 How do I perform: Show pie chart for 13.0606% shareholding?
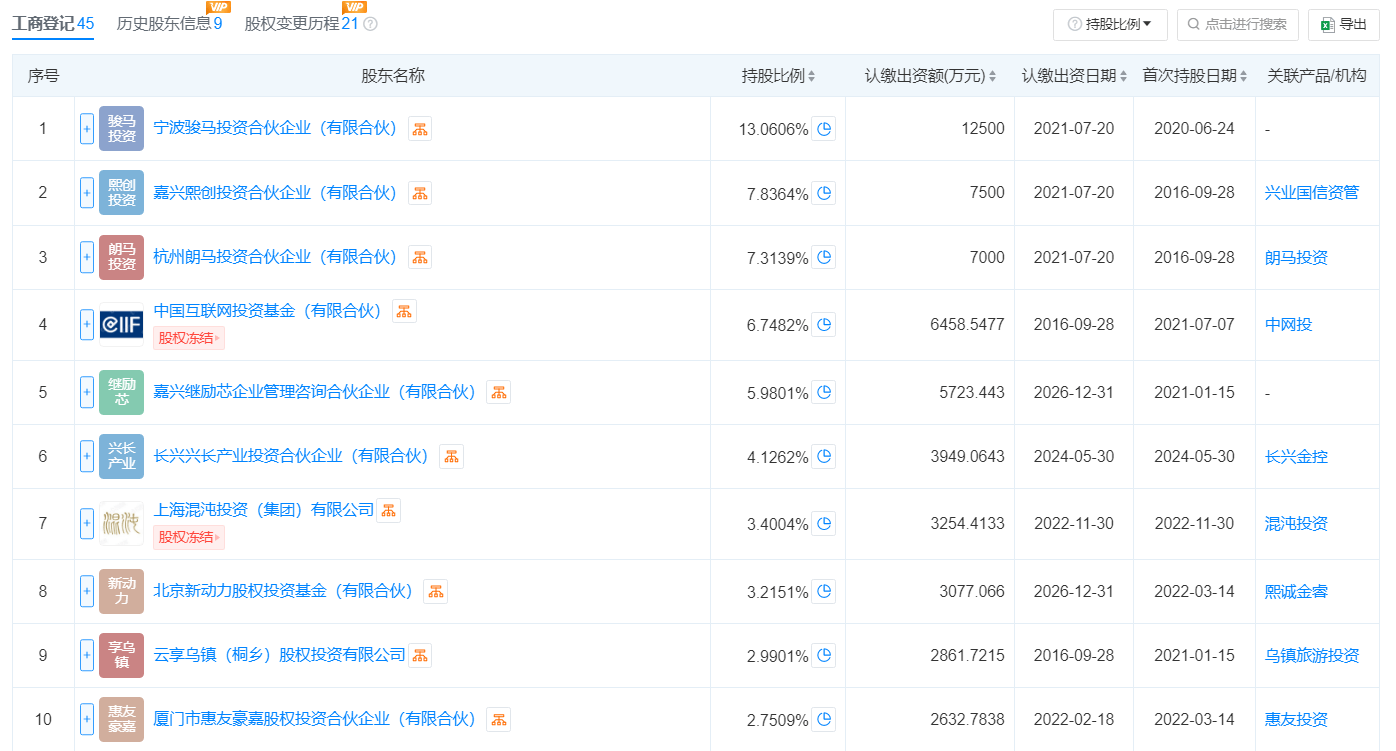pos(824,129)
